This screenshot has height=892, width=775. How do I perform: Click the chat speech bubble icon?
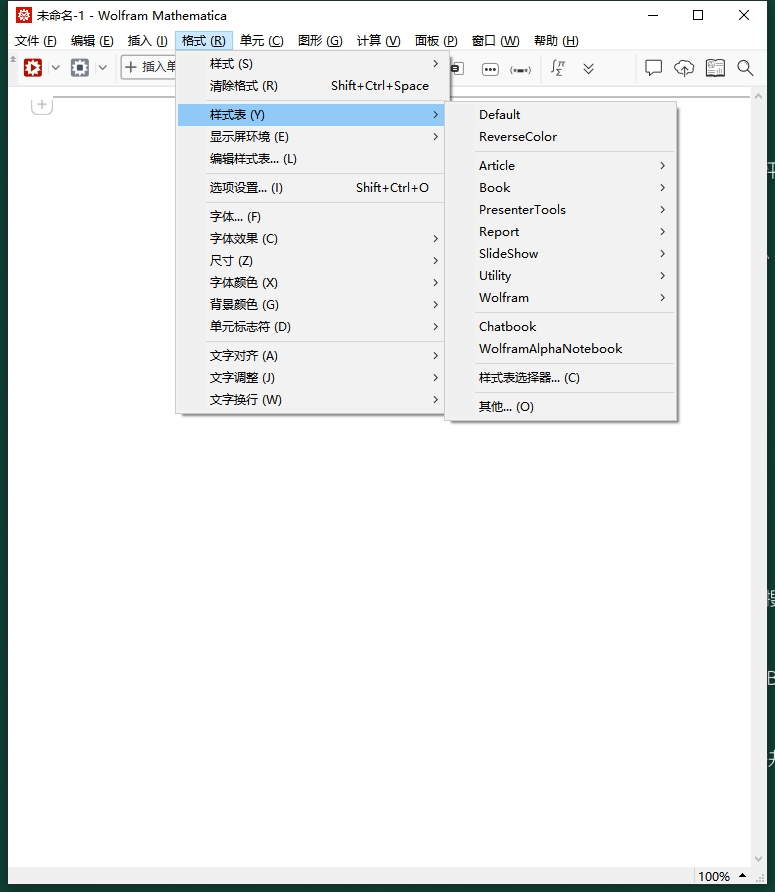click(x=653, y=68)
